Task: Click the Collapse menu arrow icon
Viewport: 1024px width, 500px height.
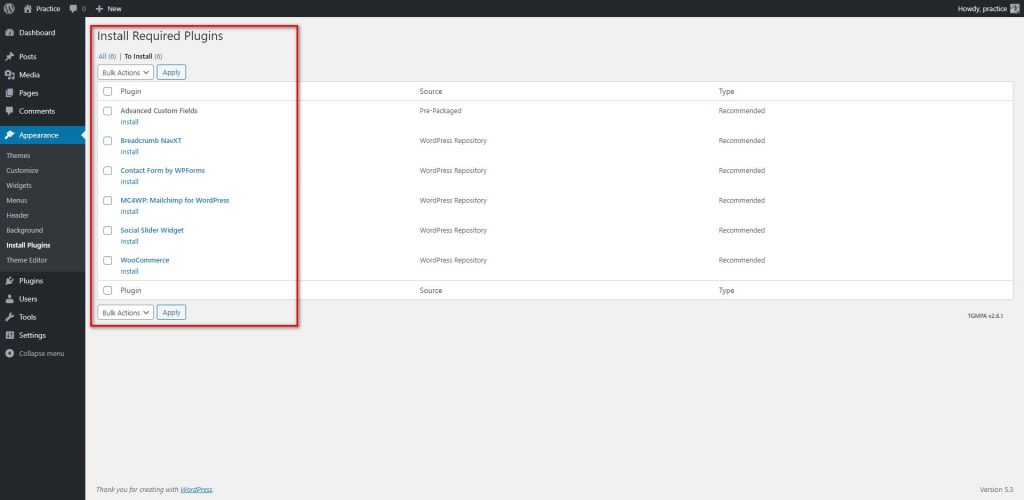Action: pyautogui.click(x=10, y=353)
